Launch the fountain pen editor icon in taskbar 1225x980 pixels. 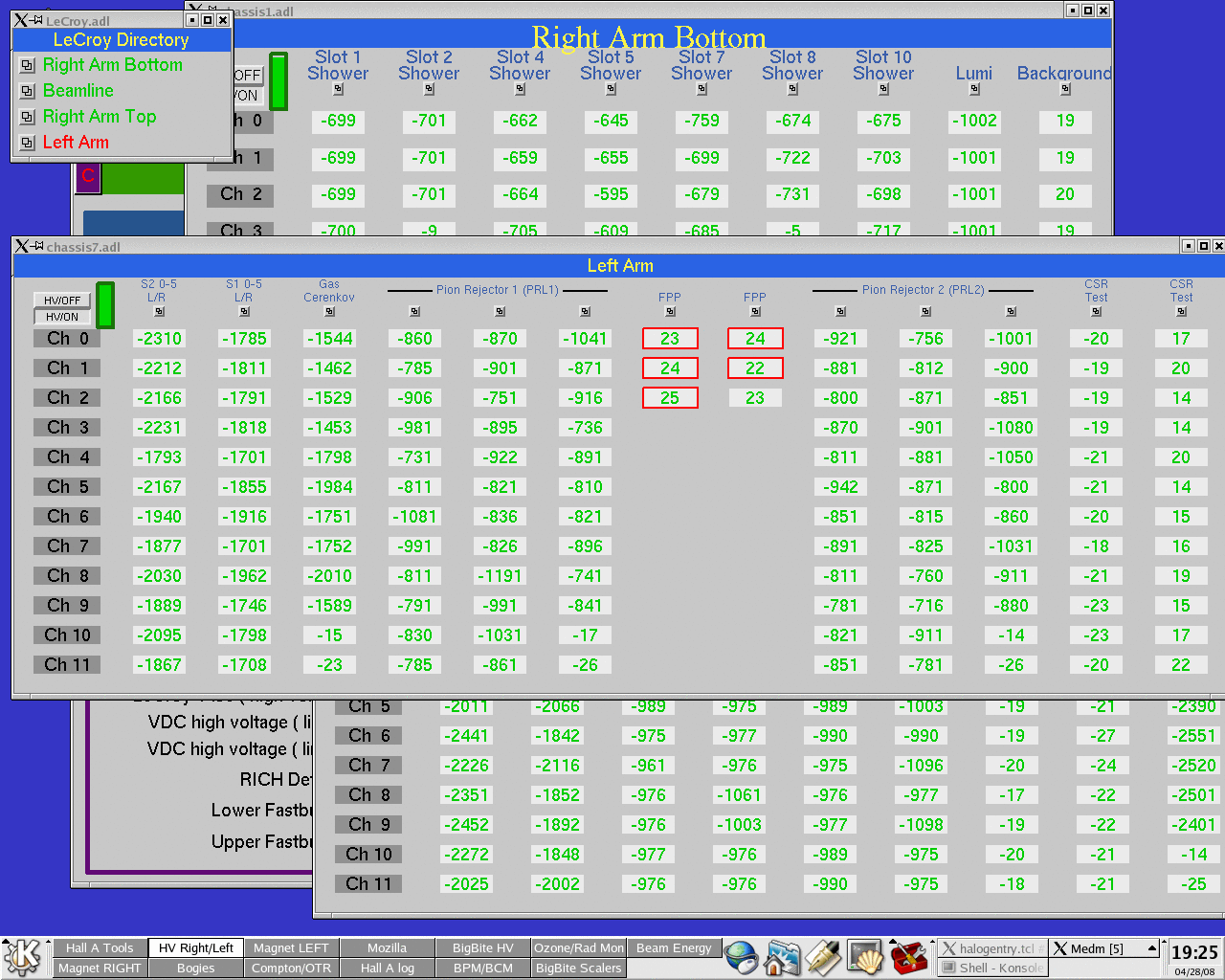(x=823, y=957)
